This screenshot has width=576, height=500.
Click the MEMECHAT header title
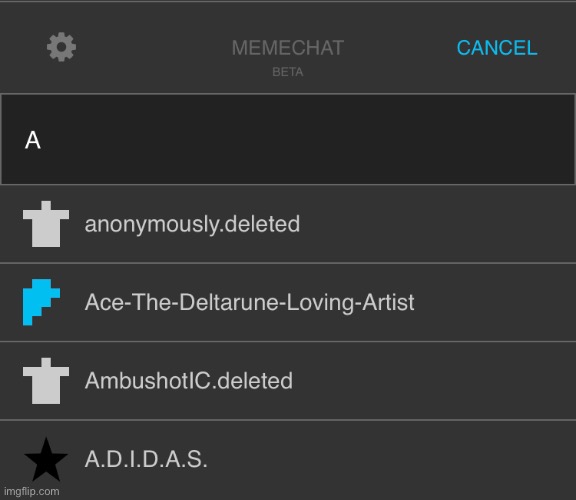[x=288, y=48]
